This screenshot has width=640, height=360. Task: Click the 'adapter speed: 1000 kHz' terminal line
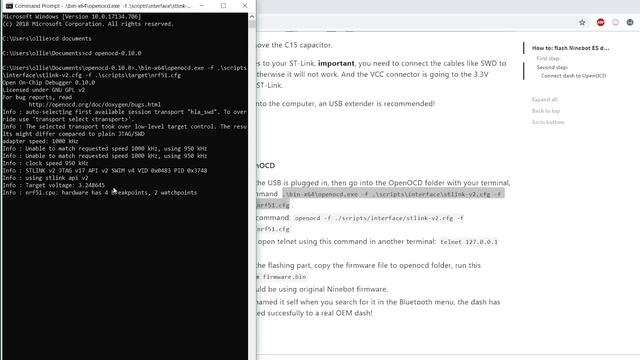40,141
